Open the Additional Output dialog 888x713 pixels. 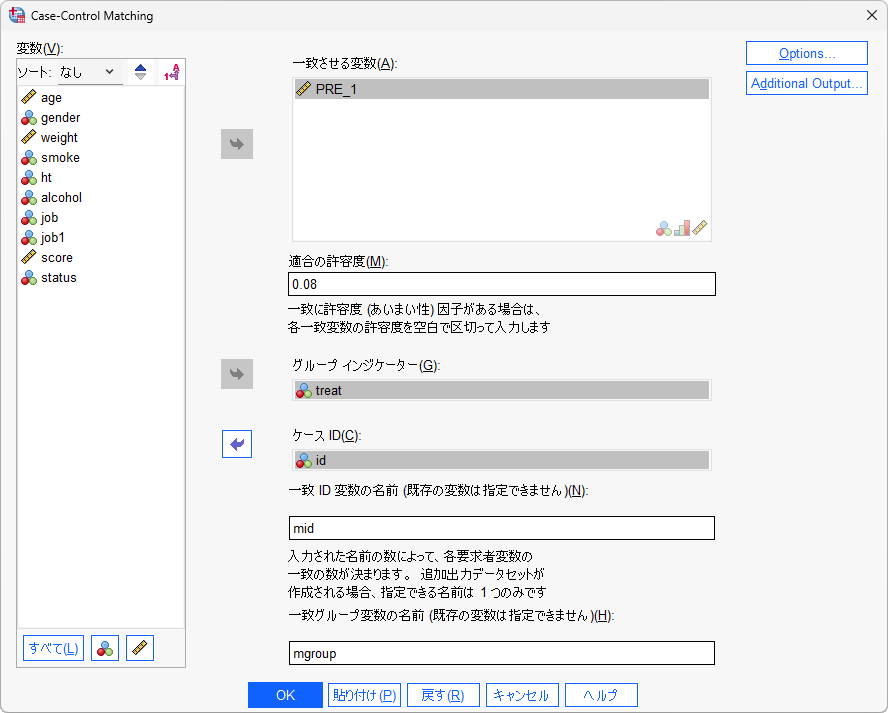pyautogui.click(x=806, y=82)
